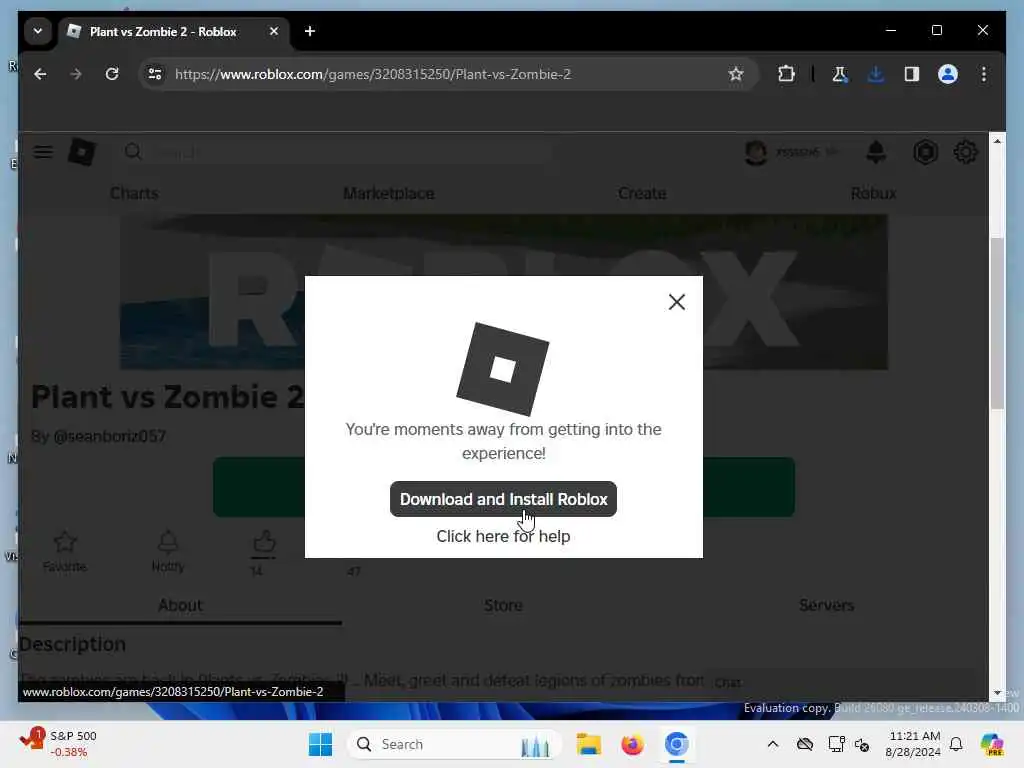Bookmark this tab with the star icon
This screenshot has width=1024, height=768.
coord(736,74)
